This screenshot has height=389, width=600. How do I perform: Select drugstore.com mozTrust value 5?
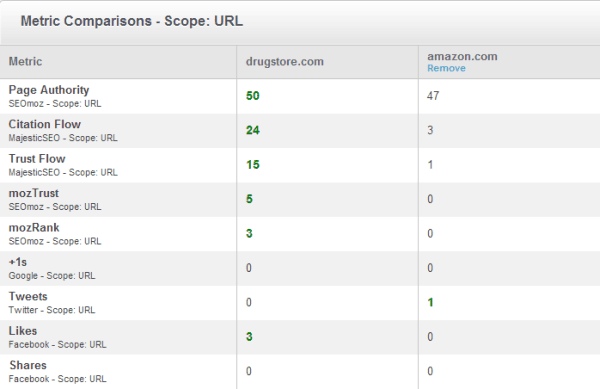(x=249, y=199)
